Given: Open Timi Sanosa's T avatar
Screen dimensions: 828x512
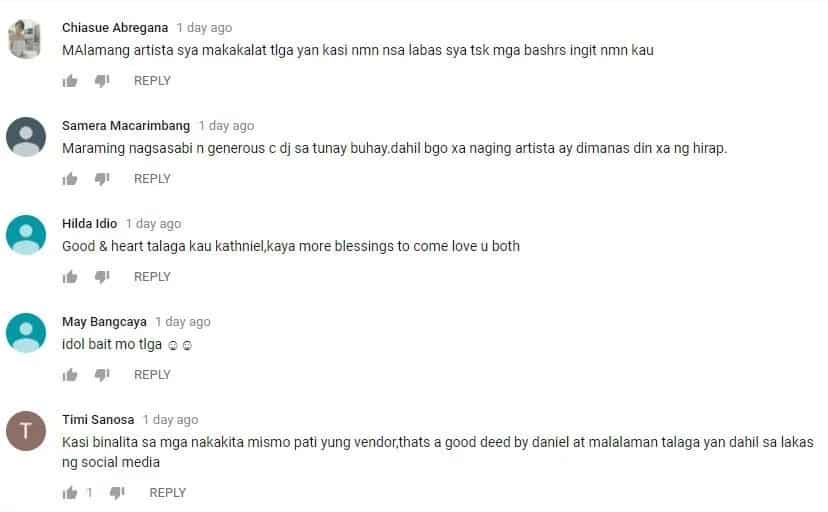Looking at the screenshot, I should coord(26,431).
